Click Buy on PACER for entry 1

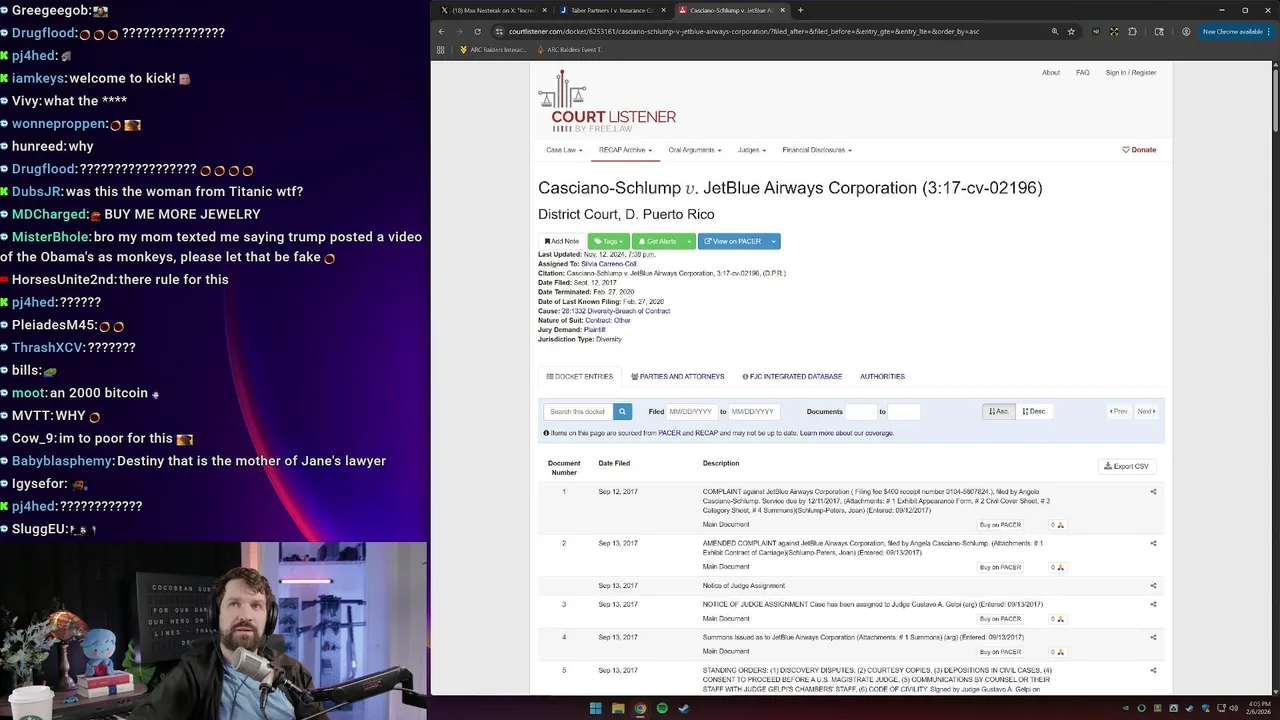pos(1000,525)
